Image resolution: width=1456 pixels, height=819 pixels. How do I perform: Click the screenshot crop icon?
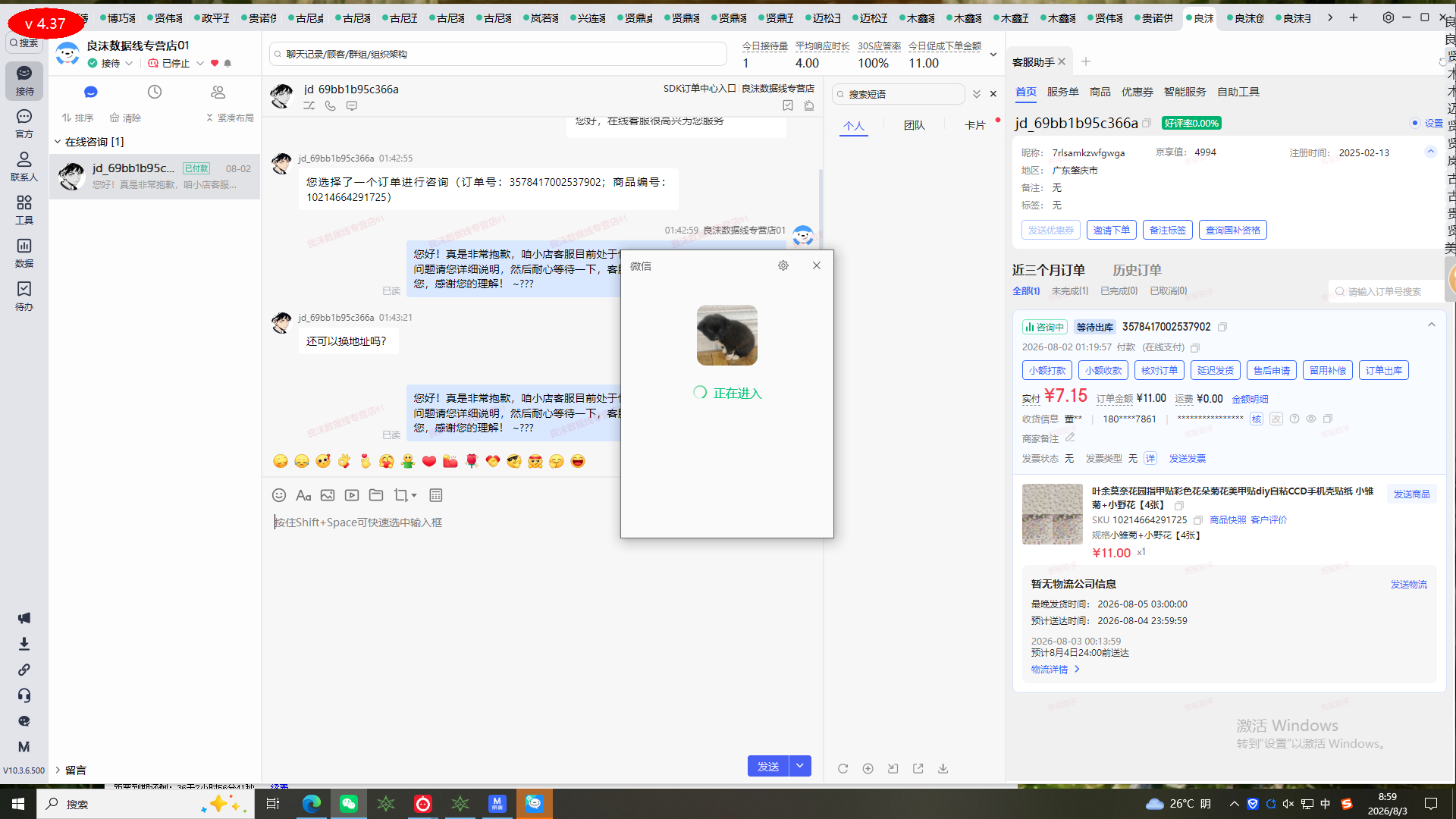coord(401,495)
